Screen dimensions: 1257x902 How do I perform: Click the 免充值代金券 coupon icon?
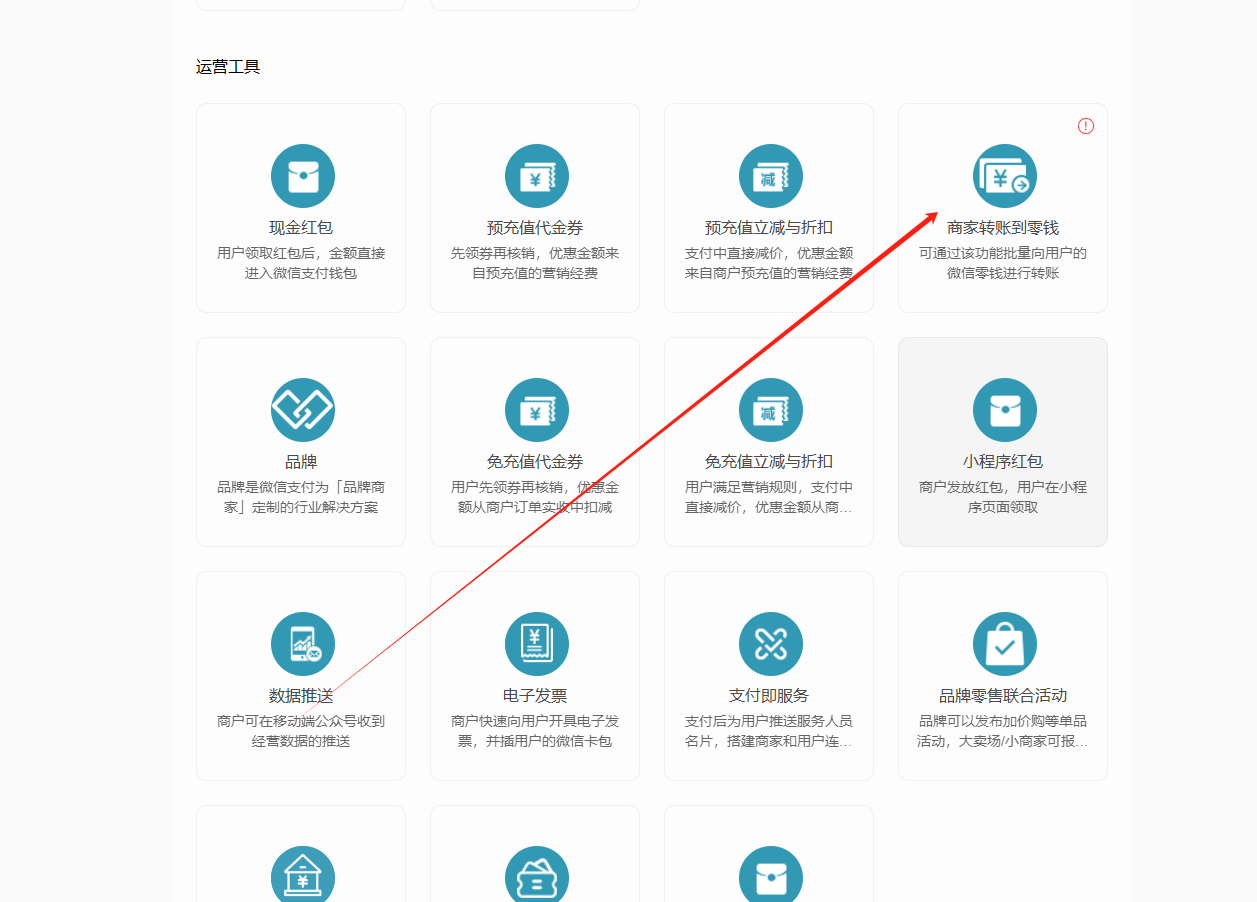[x=536, y=410]
